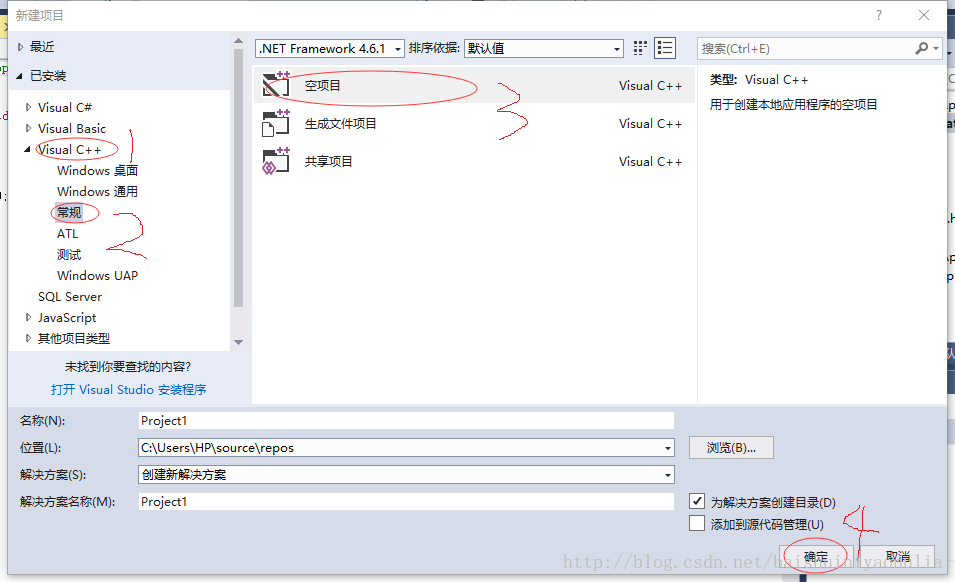Open the 排序依据 默认值 dropdown
Screen dimensions: 955x582
pos(544,48)
